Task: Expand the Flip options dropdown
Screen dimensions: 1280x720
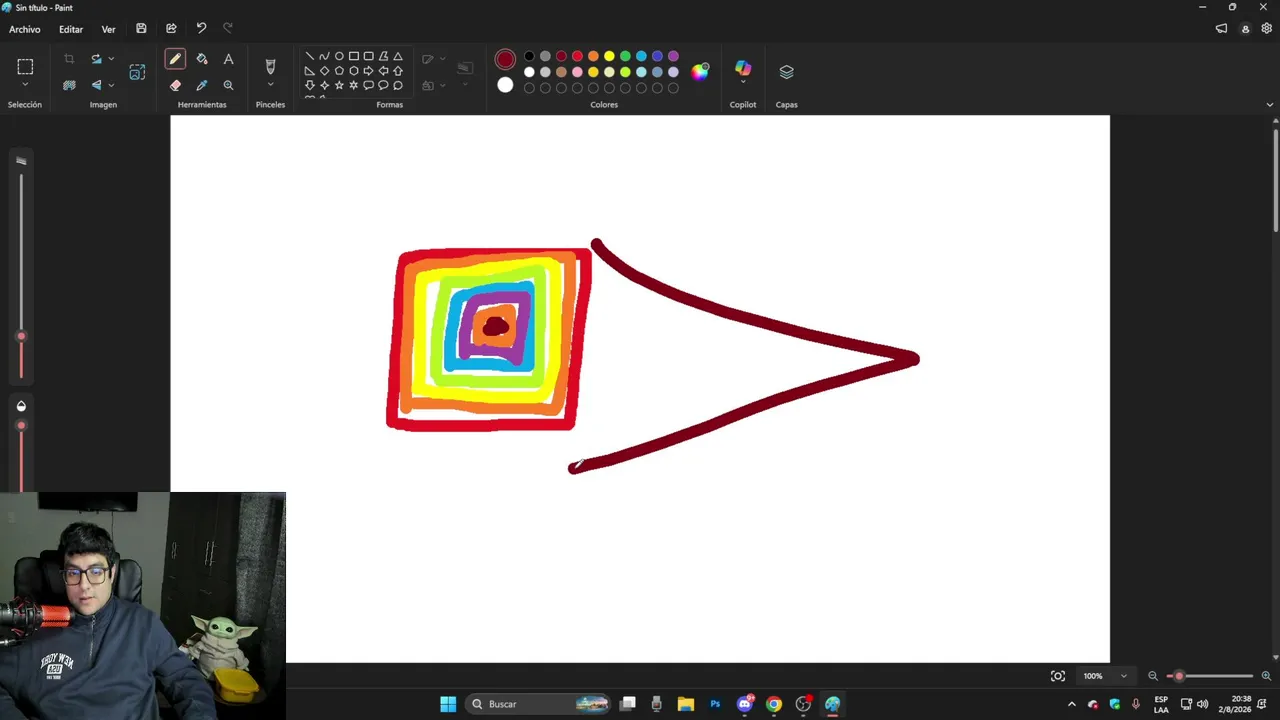Action: (x=111, y=85)
